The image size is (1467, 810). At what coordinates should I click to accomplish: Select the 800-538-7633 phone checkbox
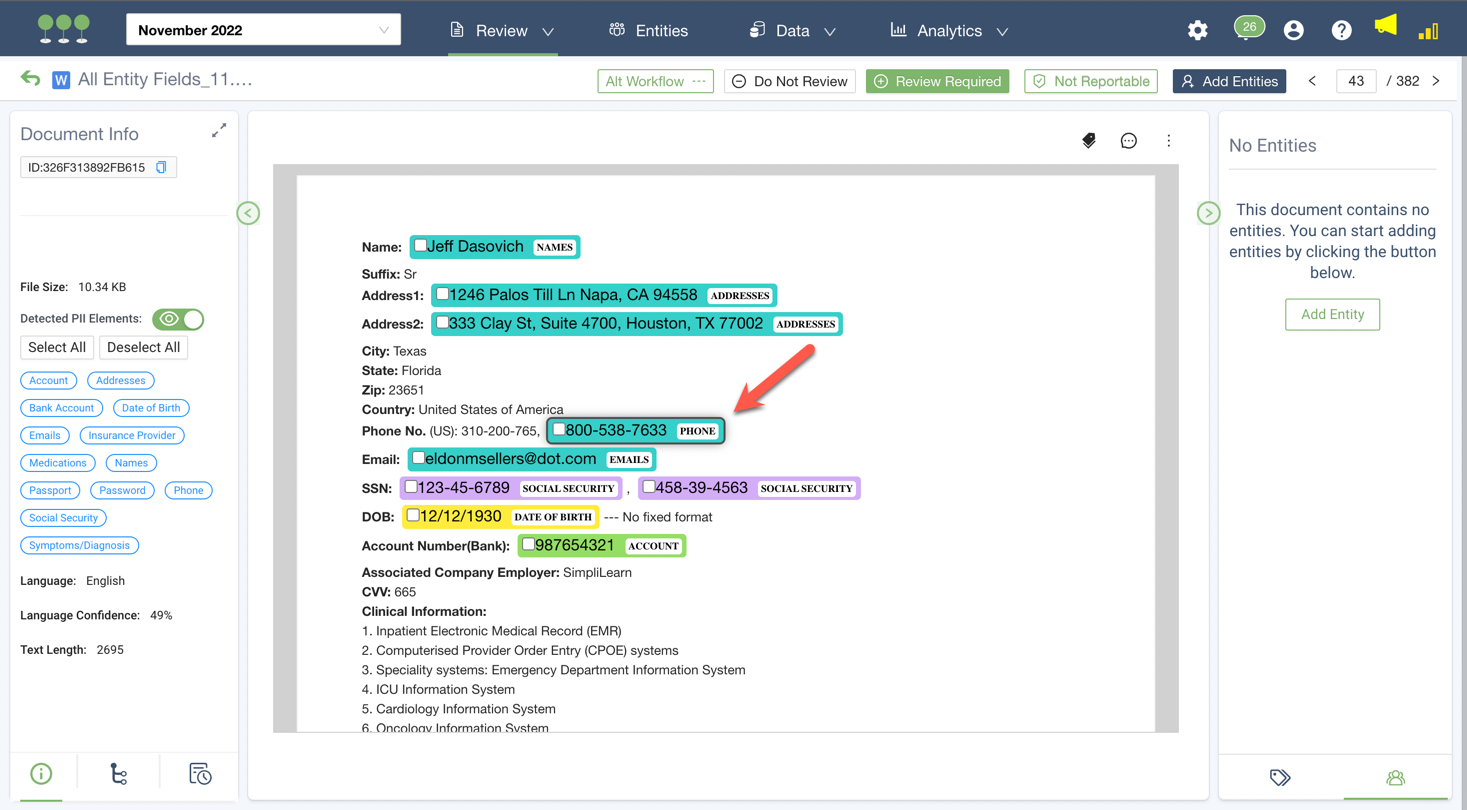[x=559, y=430]
